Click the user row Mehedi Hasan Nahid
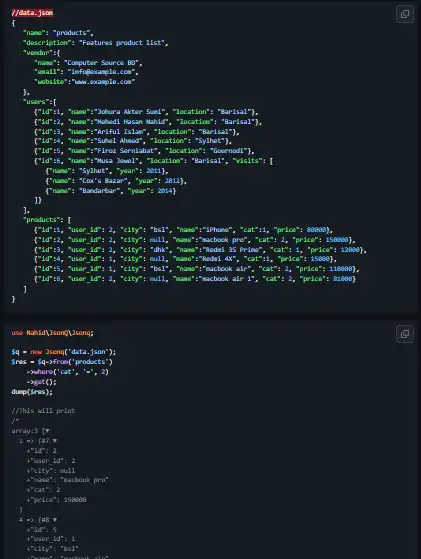This screenshot has height=559, width=421. [x=148, y=122]
